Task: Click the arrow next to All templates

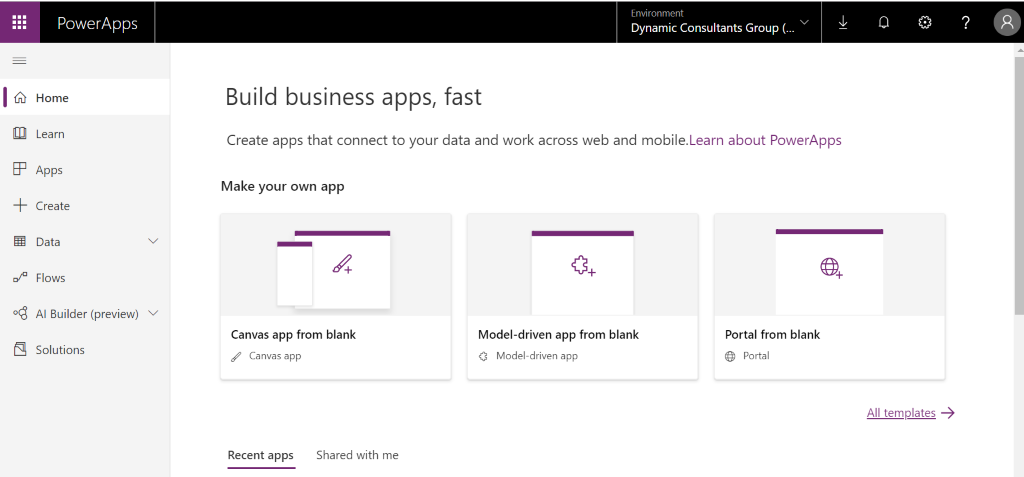Action: point(948,413)
